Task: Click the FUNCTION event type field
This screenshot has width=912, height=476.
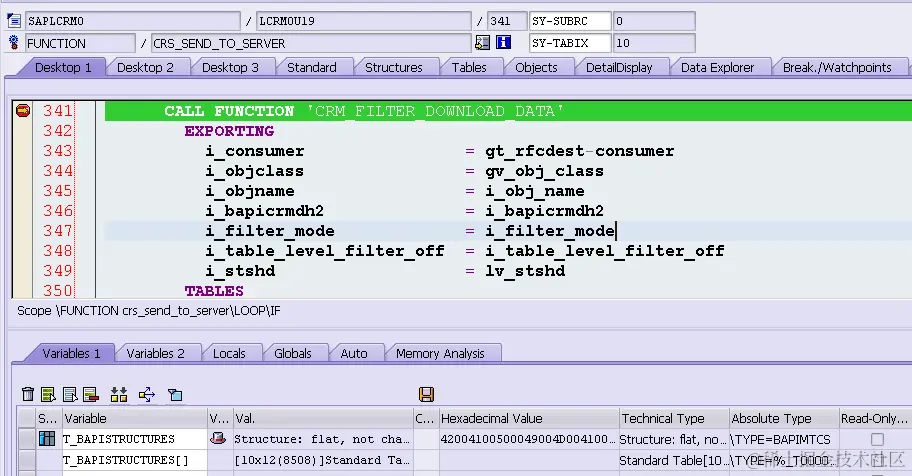Action: coord(80,43)
